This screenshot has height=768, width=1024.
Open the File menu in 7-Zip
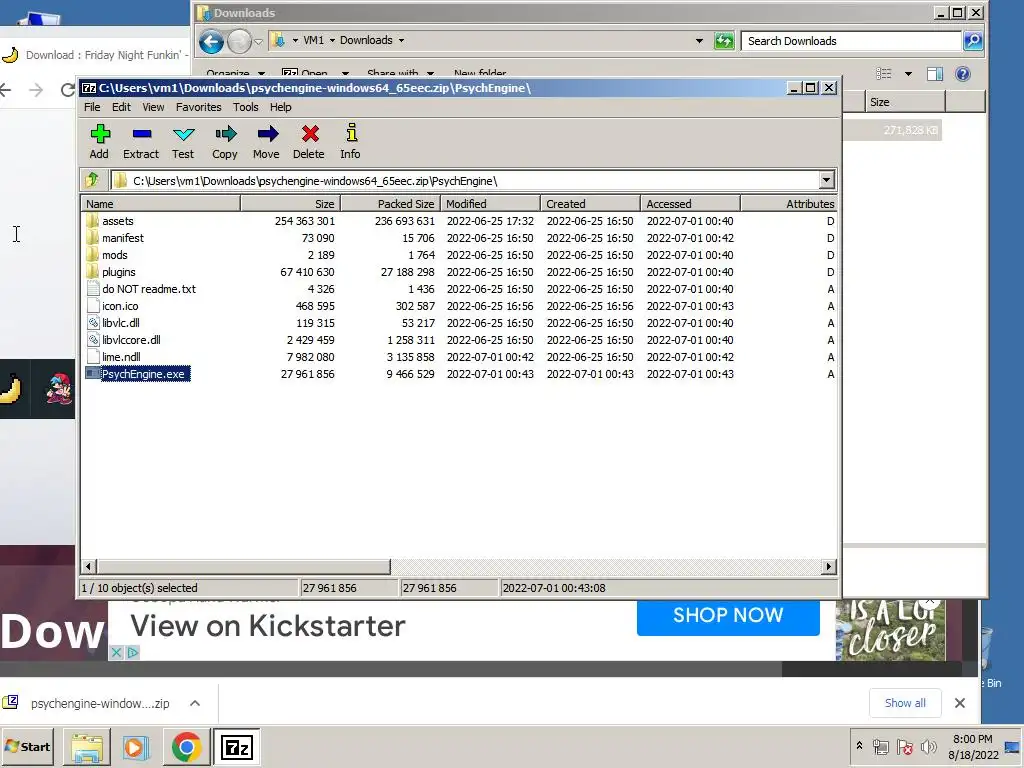point(92,107)
